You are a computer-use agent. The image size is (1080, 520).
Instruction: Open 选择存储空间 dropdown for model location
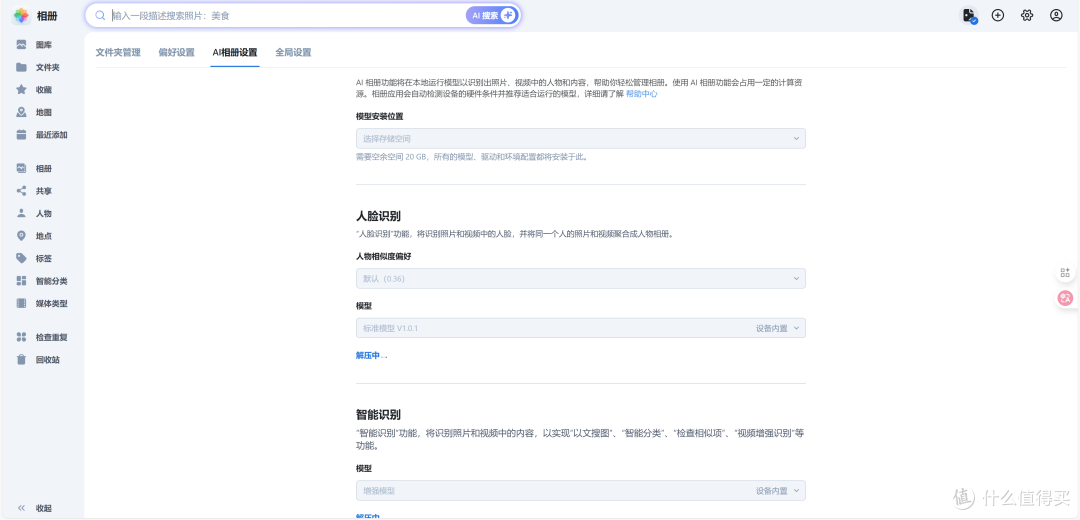point(581,138)
